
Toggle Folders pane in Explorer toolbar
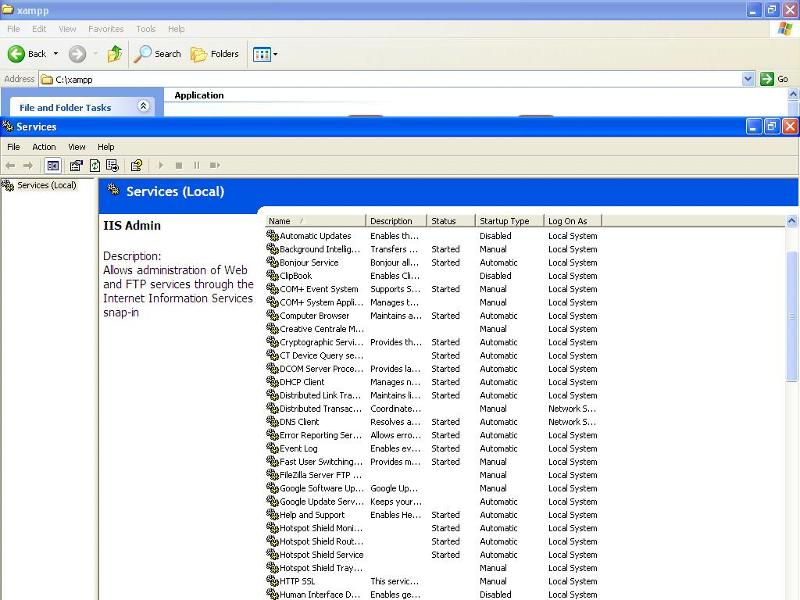click(x=214, y=54)
